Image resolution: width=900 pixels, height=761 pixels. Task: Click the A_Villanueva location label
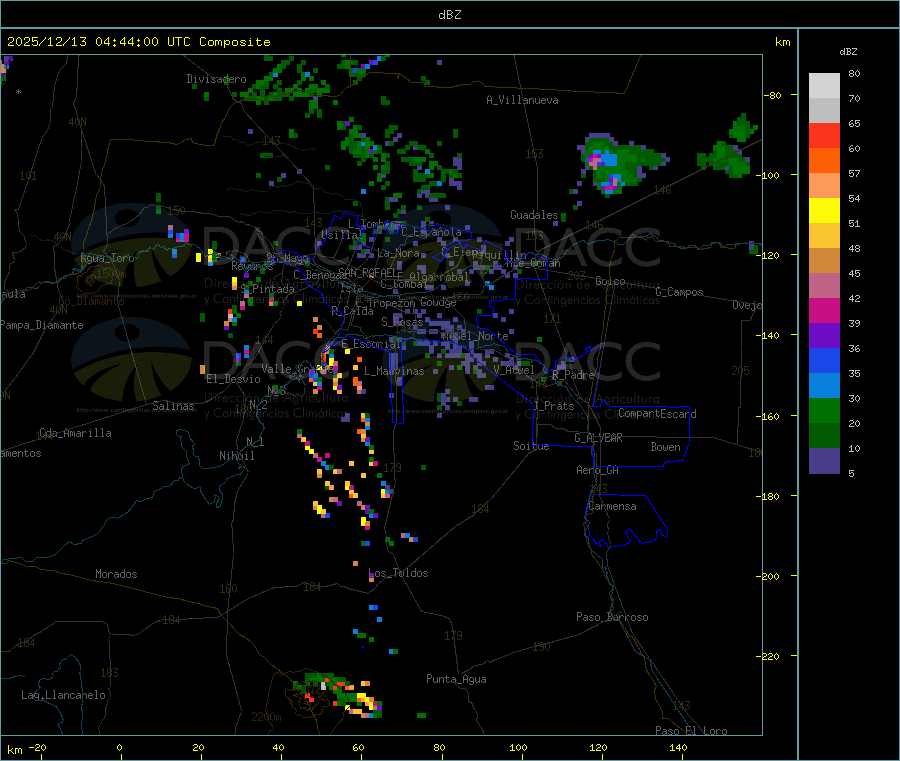[x=522, y=100]
